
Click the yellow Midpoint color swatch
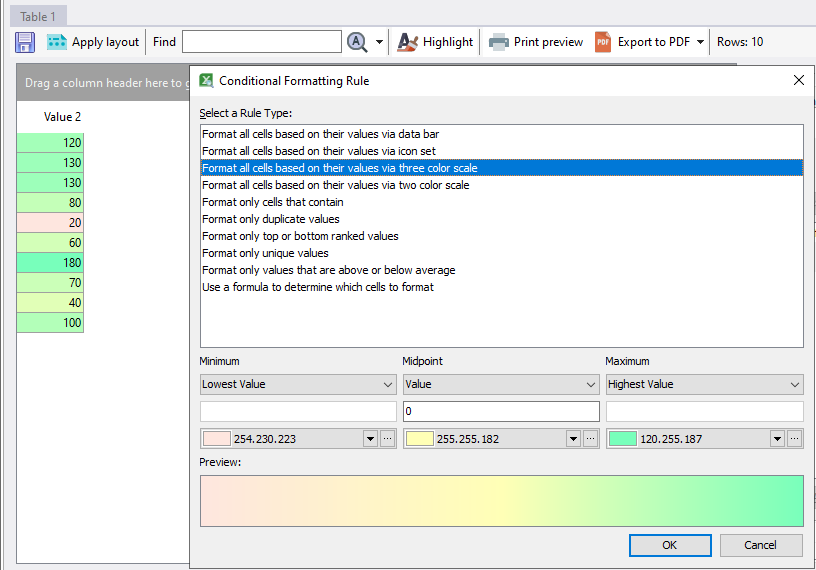pyautogui.click(x=420, y=438)
